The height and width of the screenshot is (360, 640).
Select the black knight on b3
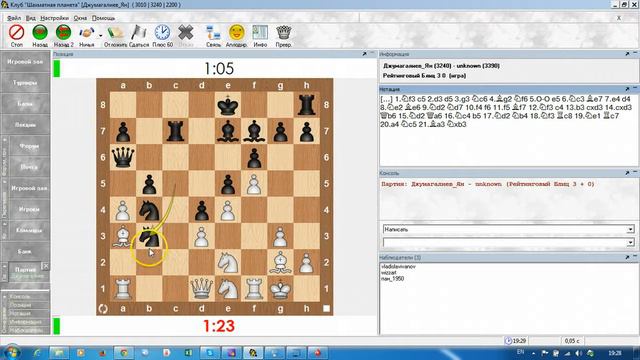149,236
